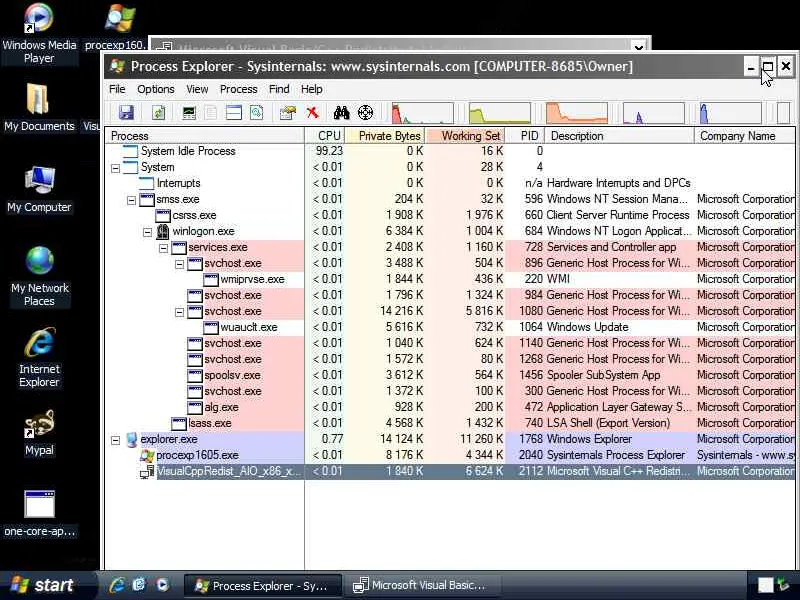Switch to Microsoft Visual Basic taskbar button
This screenshot has height=600, width=800.
tap(421, 585)
